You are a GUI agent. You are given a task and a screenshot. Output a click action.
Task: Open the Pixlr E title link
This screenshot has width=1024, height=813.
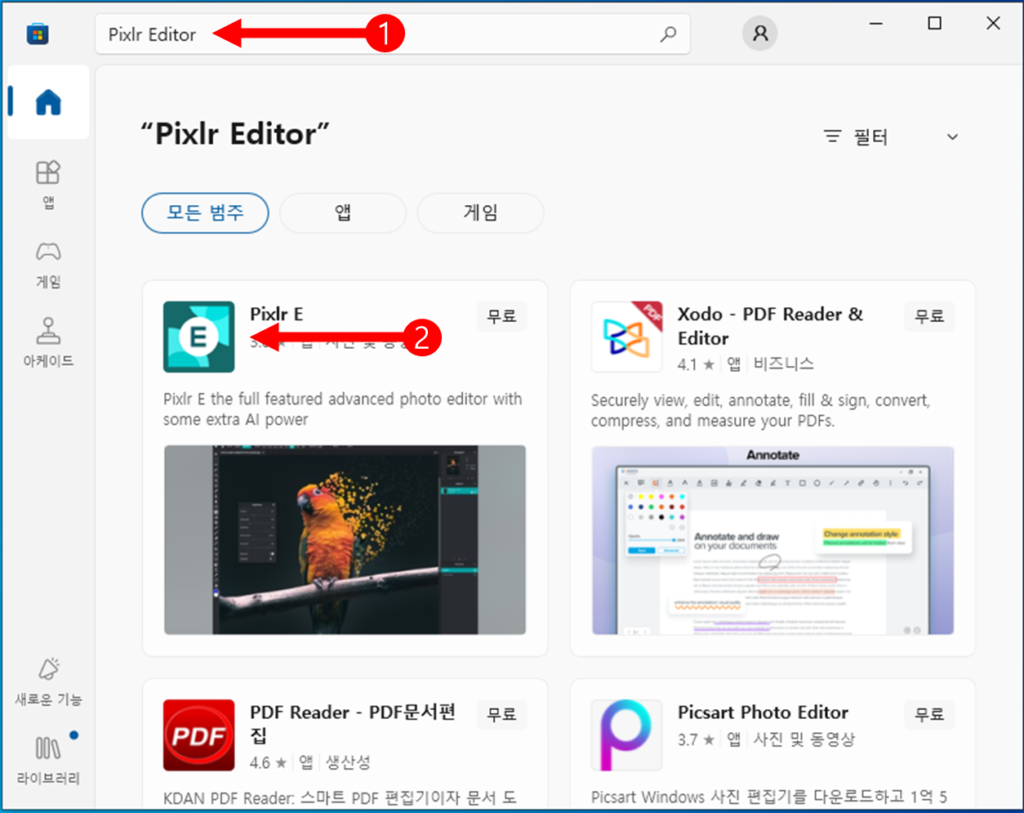tap(276, 314)
